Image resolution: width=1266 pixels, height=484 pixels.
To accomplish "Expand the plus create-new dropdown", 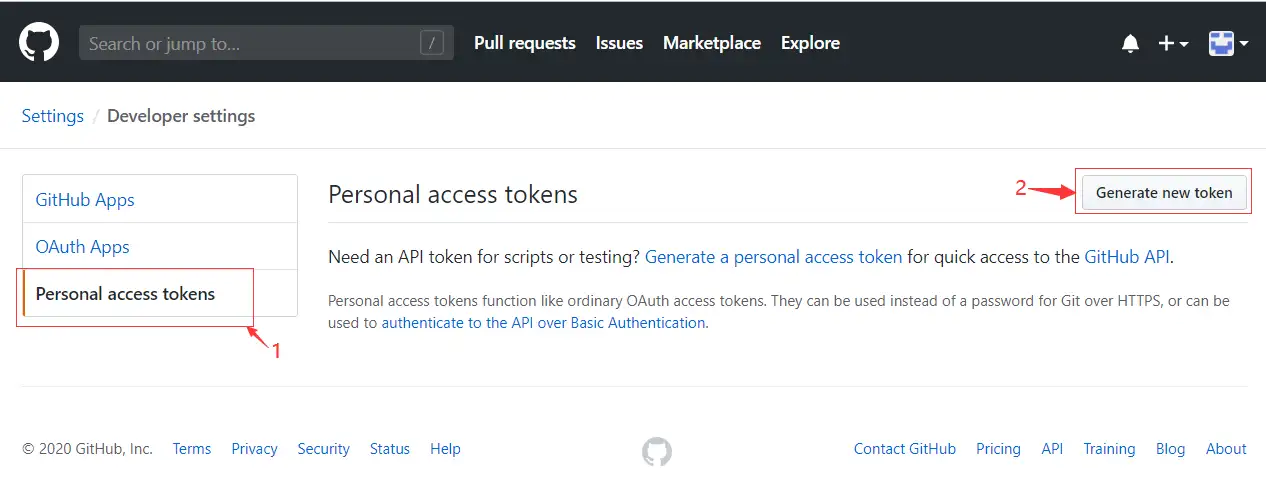I will click(x=1172, y=44).
